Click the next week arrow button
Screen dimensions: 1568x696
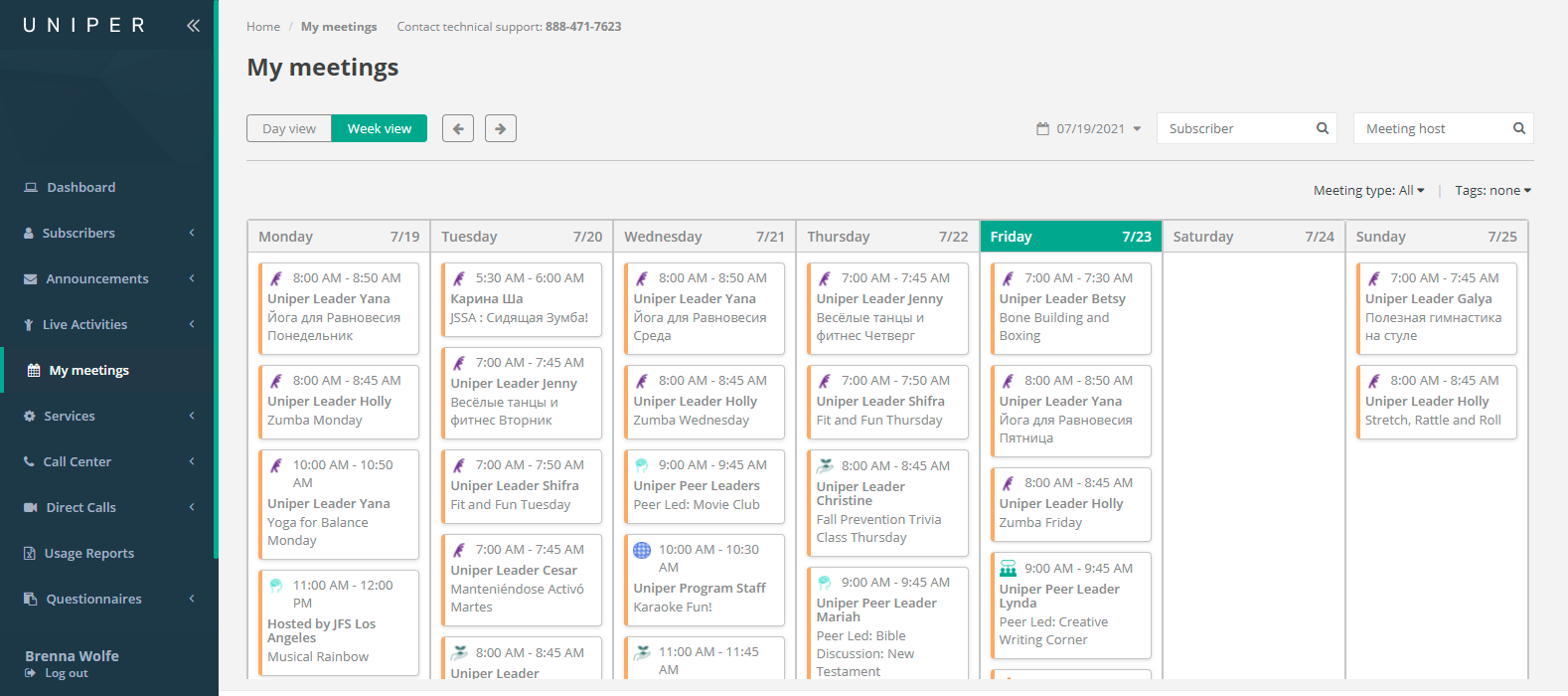pos(501,128)
